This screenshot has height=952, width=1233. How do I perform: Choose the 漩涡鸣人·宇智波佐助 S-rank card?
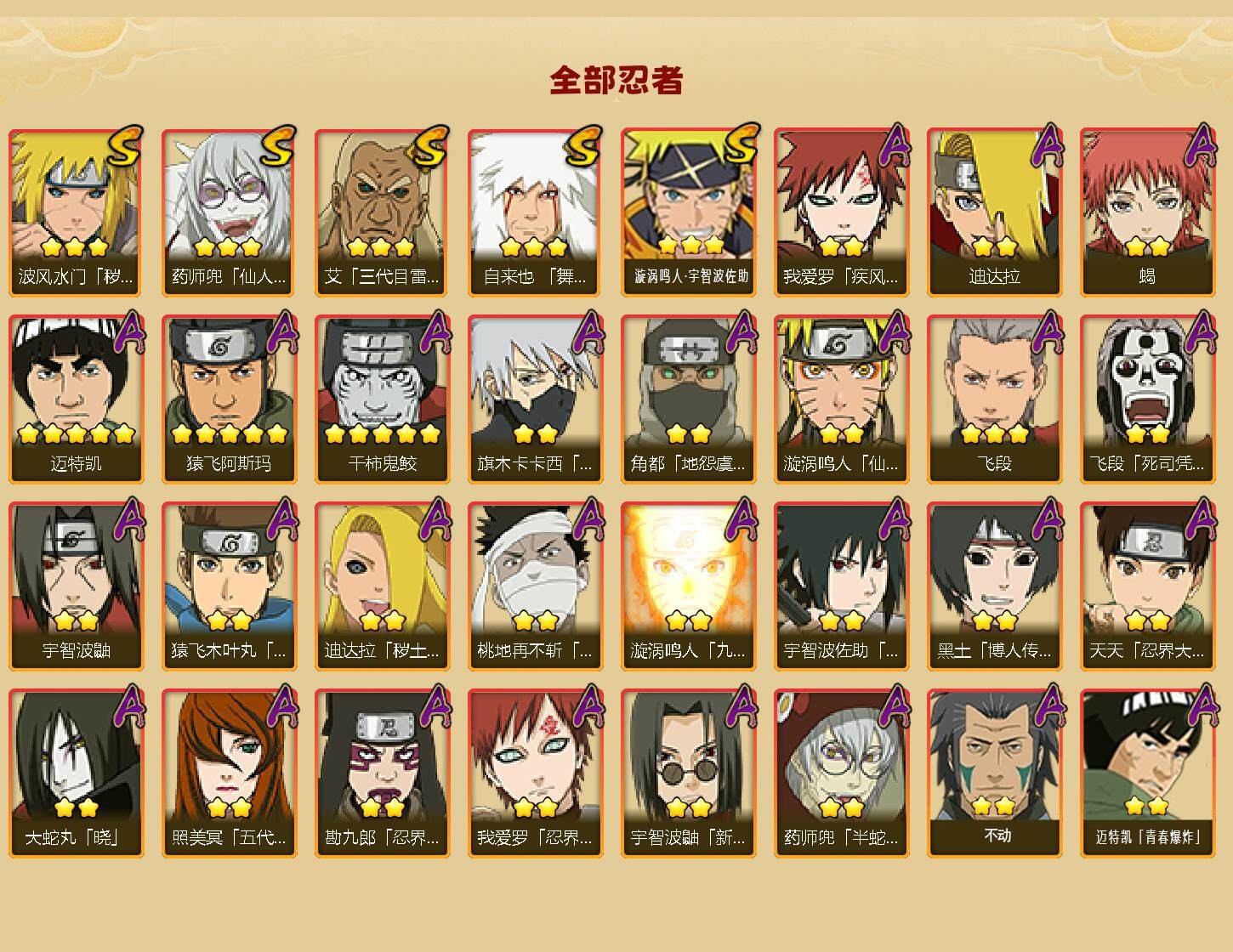click(689, 212)
